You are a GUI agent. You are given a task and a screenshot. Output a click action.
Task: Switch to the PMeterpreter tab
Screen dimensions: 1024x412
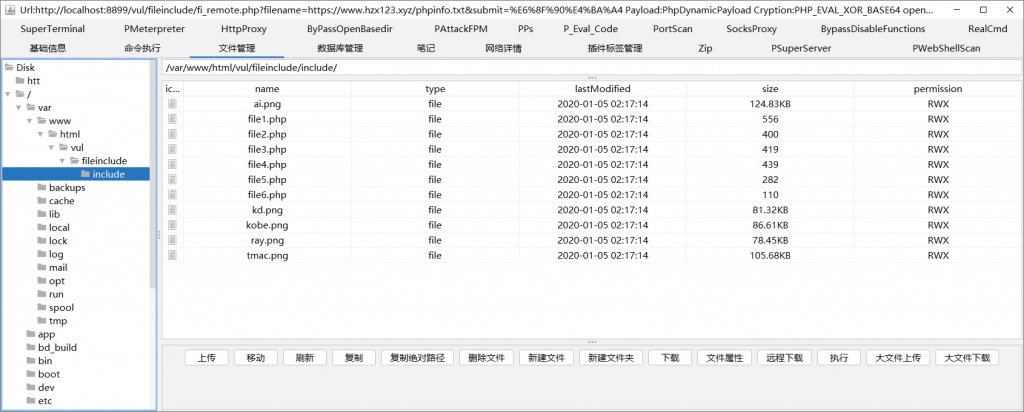tap(154, 29)
